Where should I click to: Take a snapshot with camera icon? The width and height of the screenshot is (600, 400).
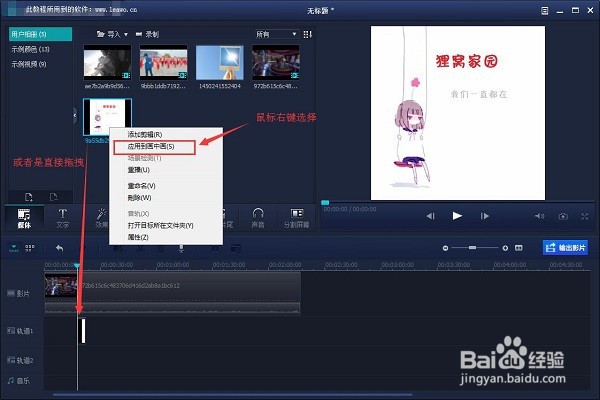pos(563,217)
